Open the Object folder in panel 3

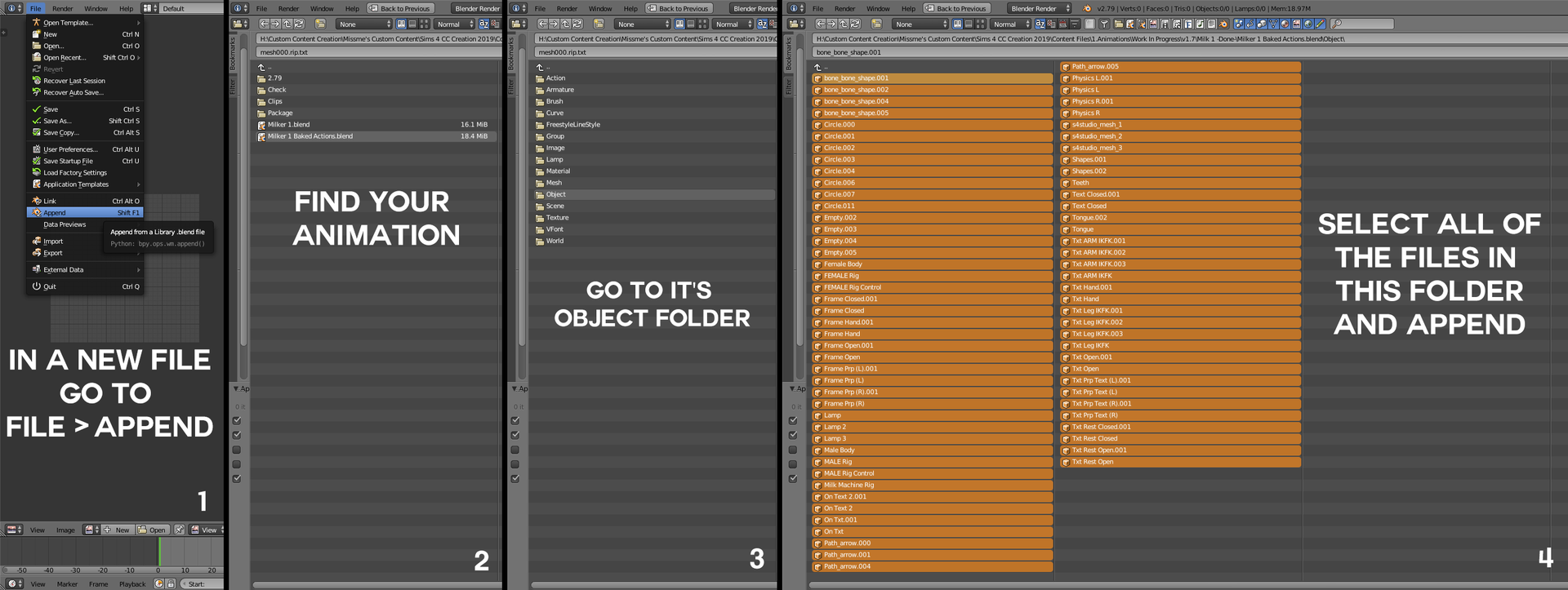click(653, 194)
